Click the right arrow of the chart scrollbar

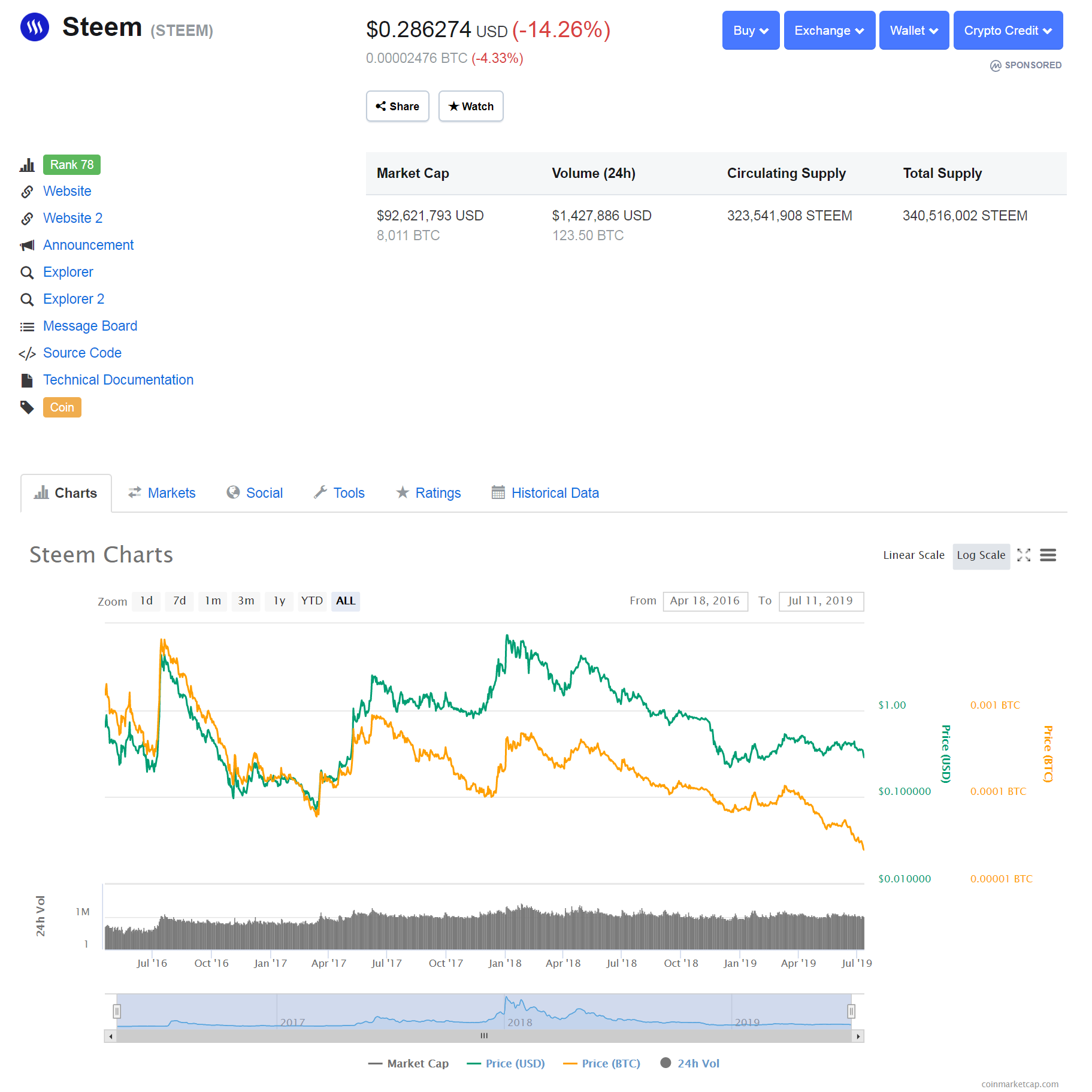(x=858, y=1036)
